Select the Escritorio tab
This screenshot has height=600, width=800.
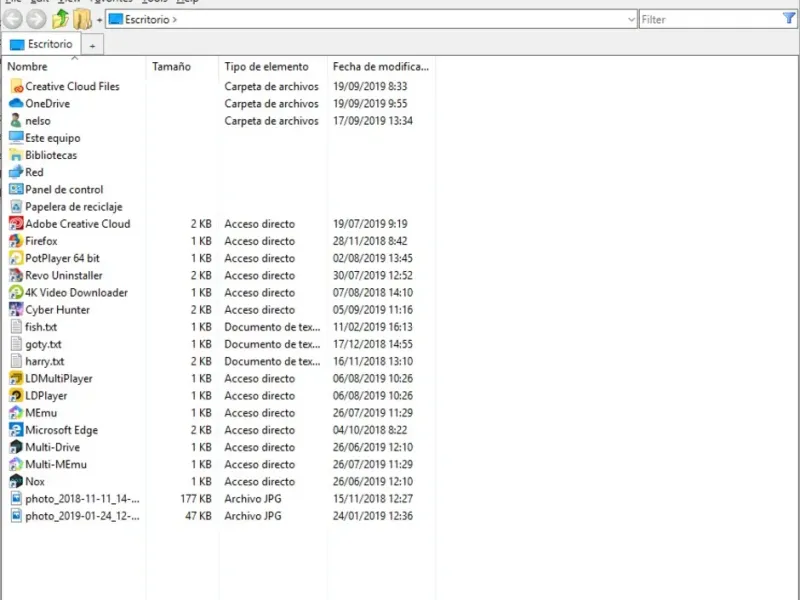point(41,44)
